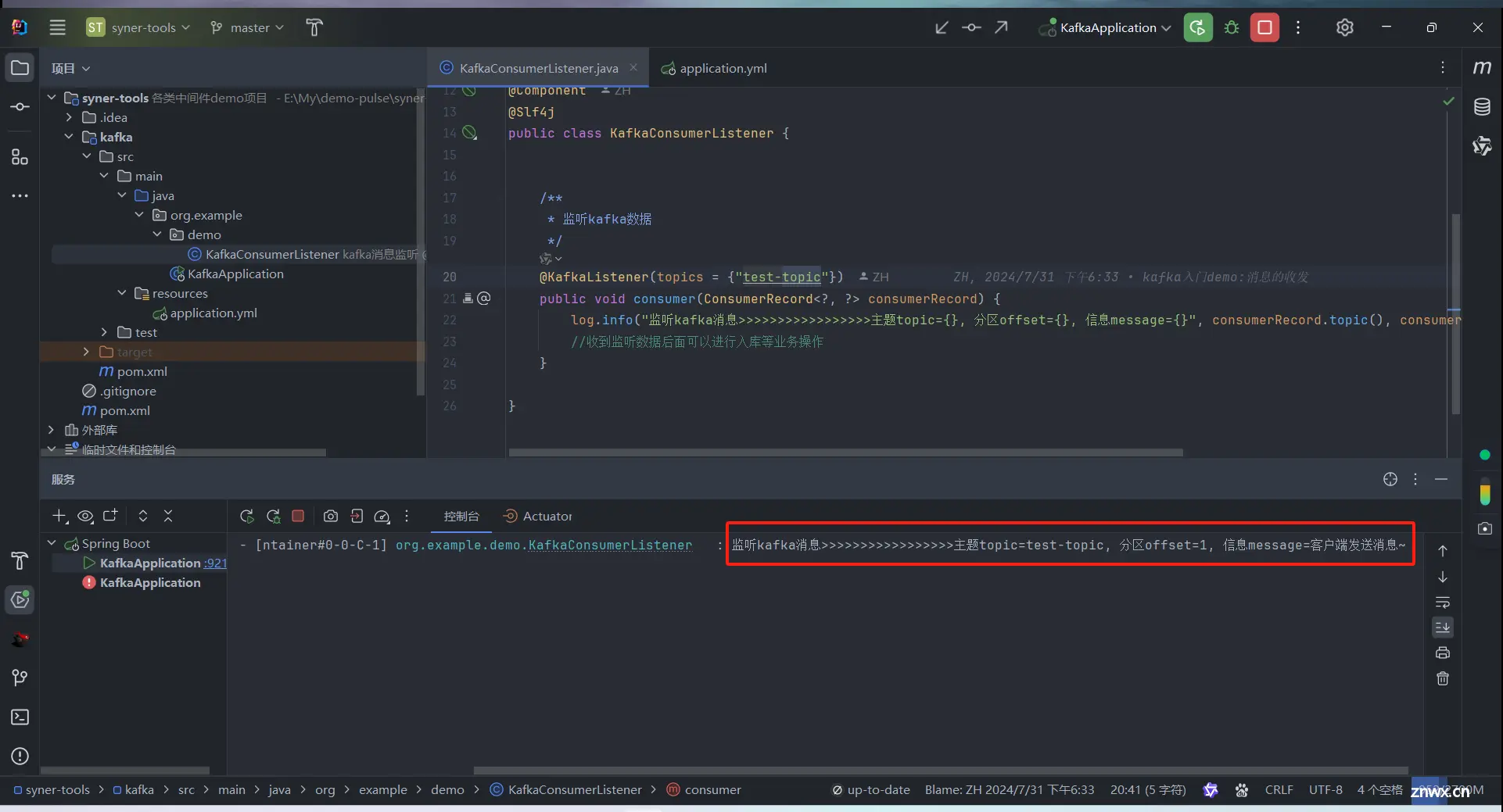
Task: Click the CRLF line separator widget
Action: [x=1279, y=789]
